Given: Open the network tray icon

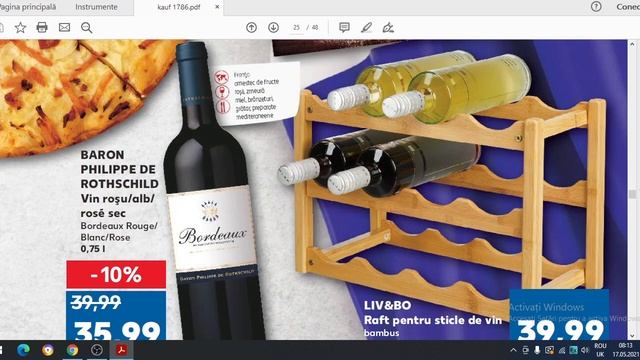Looking at the screenshot, I should click(562, 350).
